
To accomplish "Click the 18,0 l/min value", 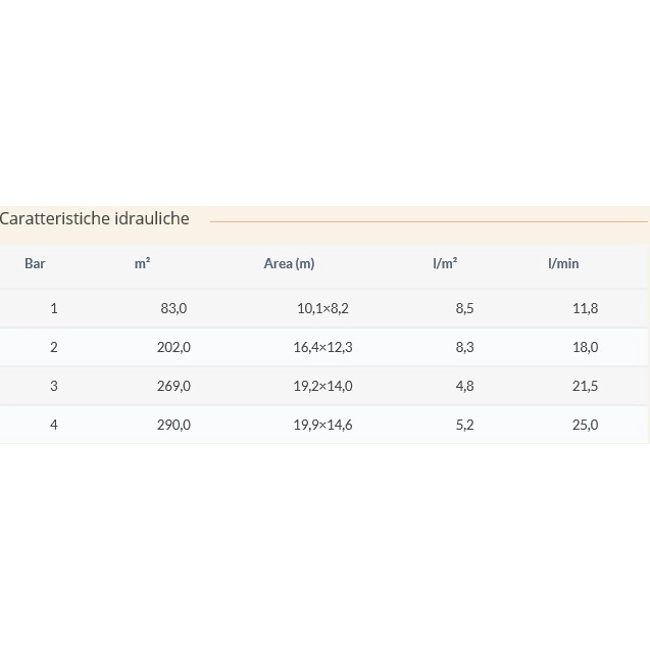I will click(585, 347).
